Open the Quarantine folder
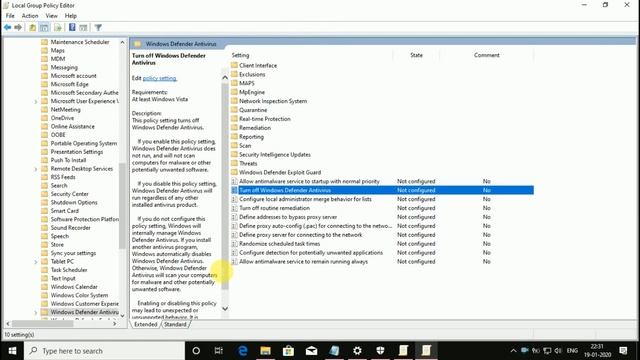The width and height of the screenshot is (640, 360). [x=249, y=110]
